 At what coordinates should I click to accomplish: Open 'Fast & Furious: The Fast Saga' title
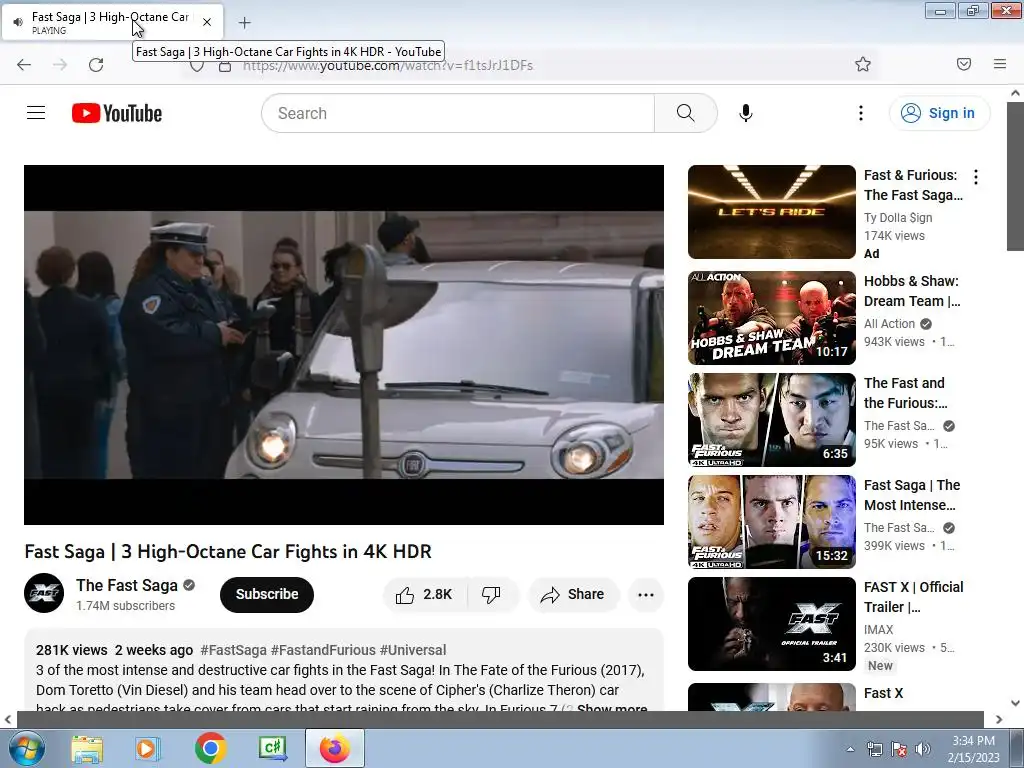913,185
